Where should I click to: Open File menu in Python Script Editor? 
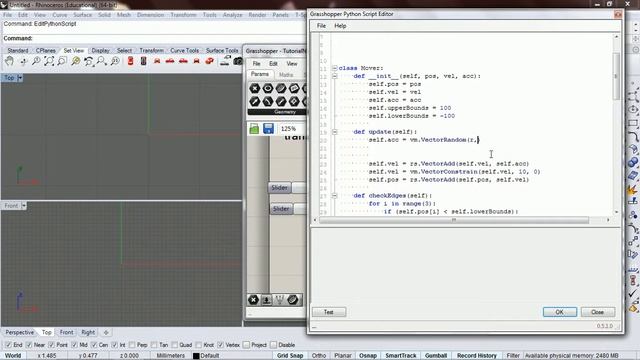pos(321,26)
